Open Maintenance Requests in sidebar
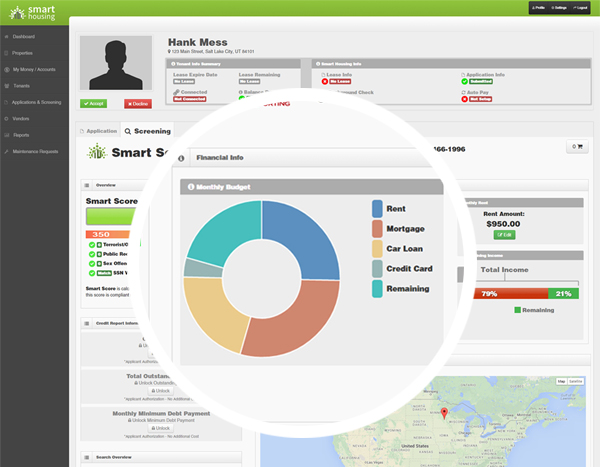Image resolution: width=600 pixels, height=467 pixels. click(x=35, y=152)
